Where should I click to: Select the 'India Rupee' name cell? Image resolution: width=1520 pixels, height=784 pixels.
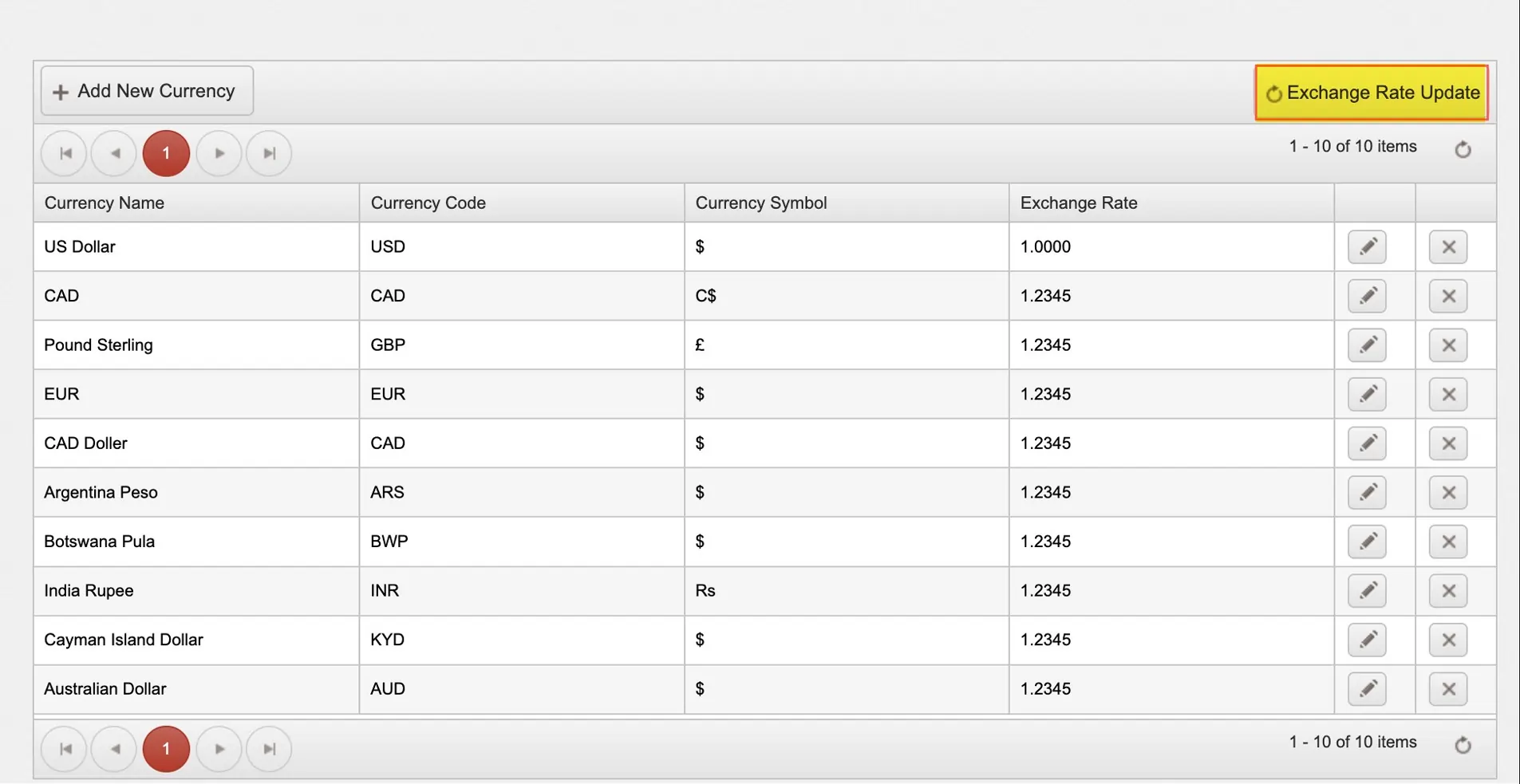pyautogui.click(x=196, y=591)
